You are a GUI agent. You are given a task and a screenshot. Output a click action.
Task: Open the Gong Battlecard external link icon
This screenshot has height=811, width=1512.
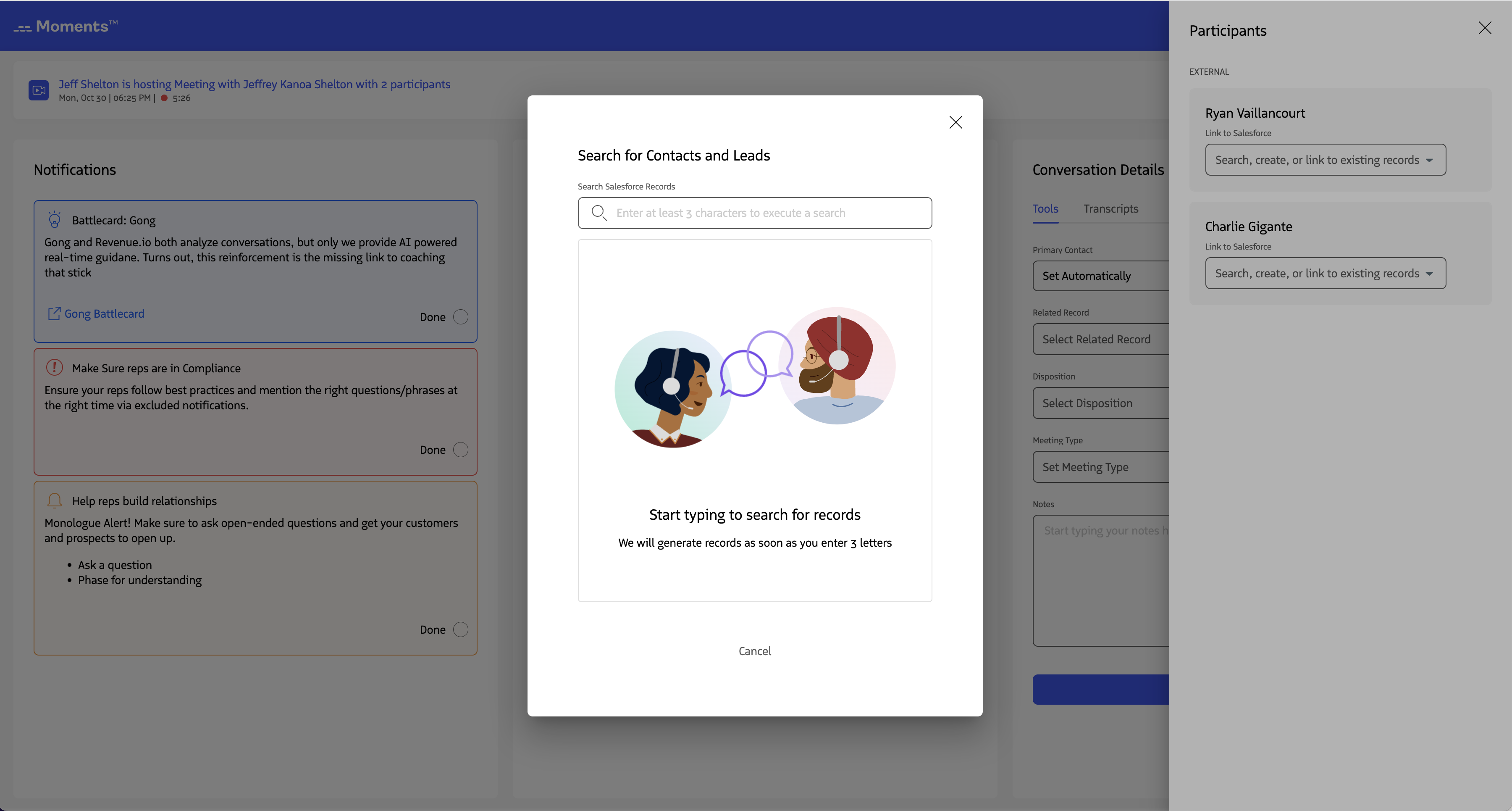point(54,313)
